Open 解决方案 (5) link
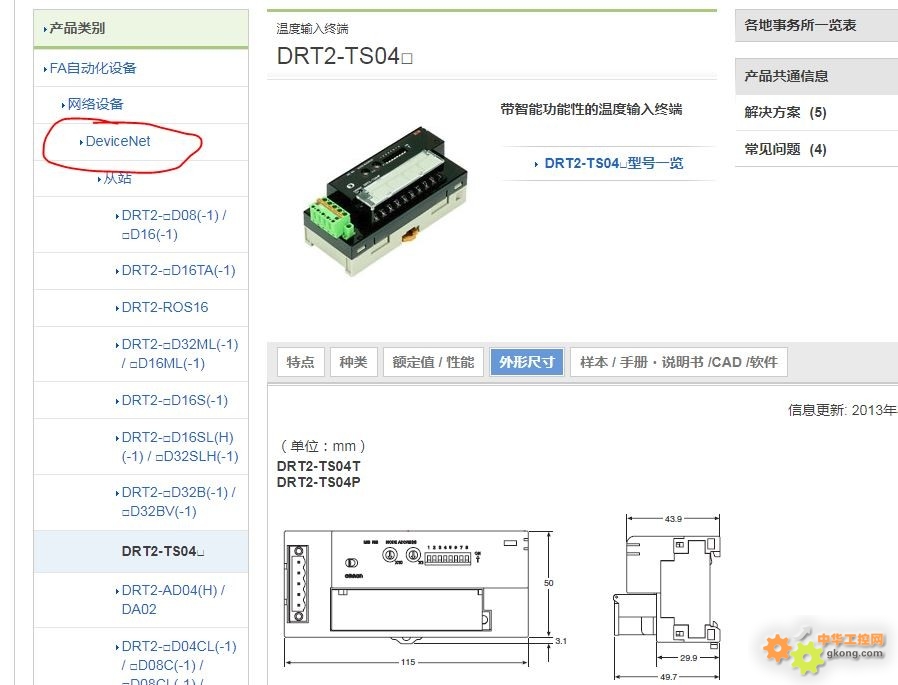 (785, 112)
